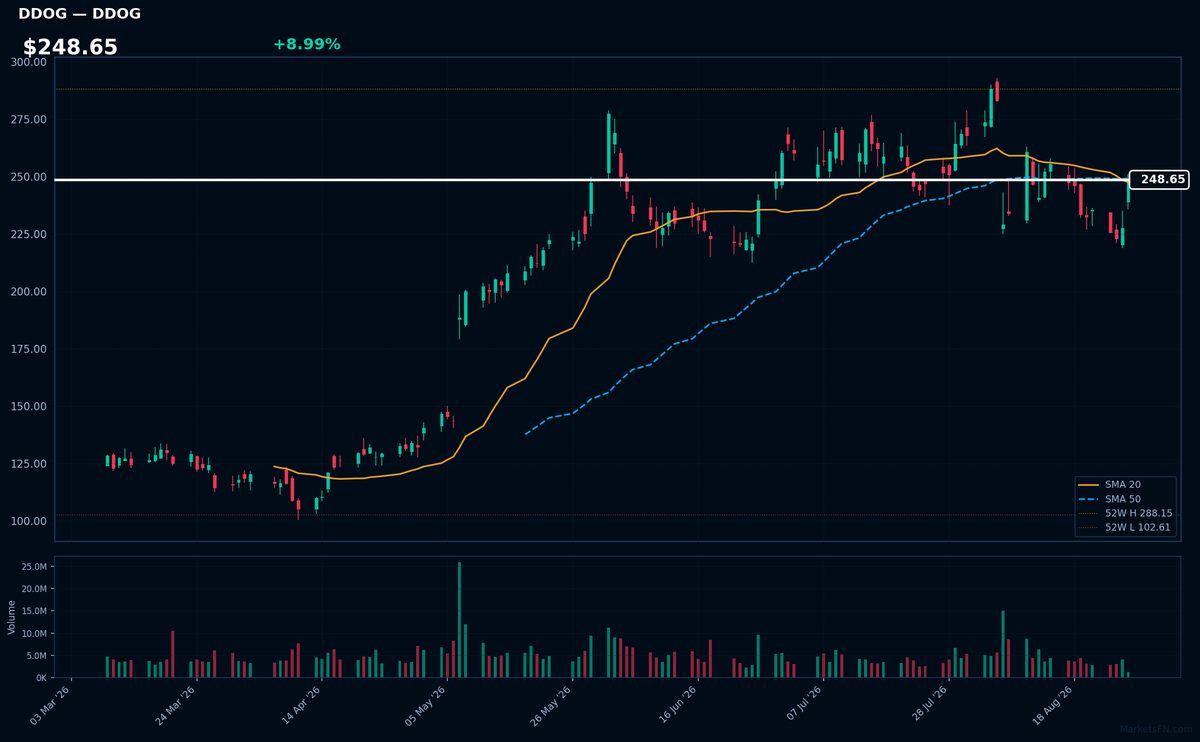Click the 20.0M volume axis label
The height and width of the screenshot is (742, 1200).
(35, 589)
